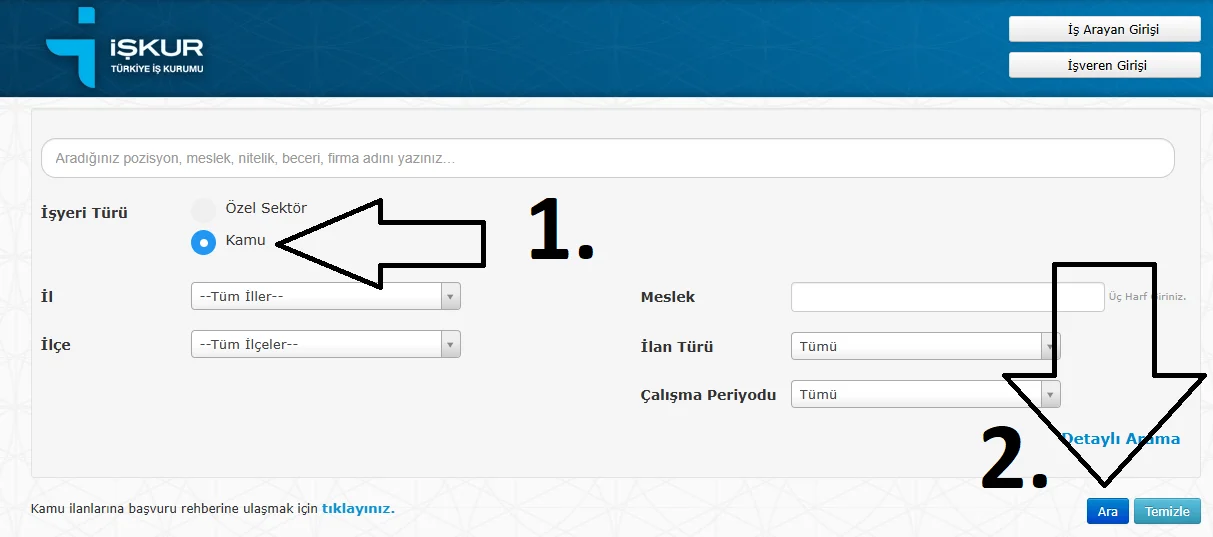Expand the --Tüm İlçeler-- district dropdown
The height and width of the screenshot is (537, 1213).
click(316, 344)
